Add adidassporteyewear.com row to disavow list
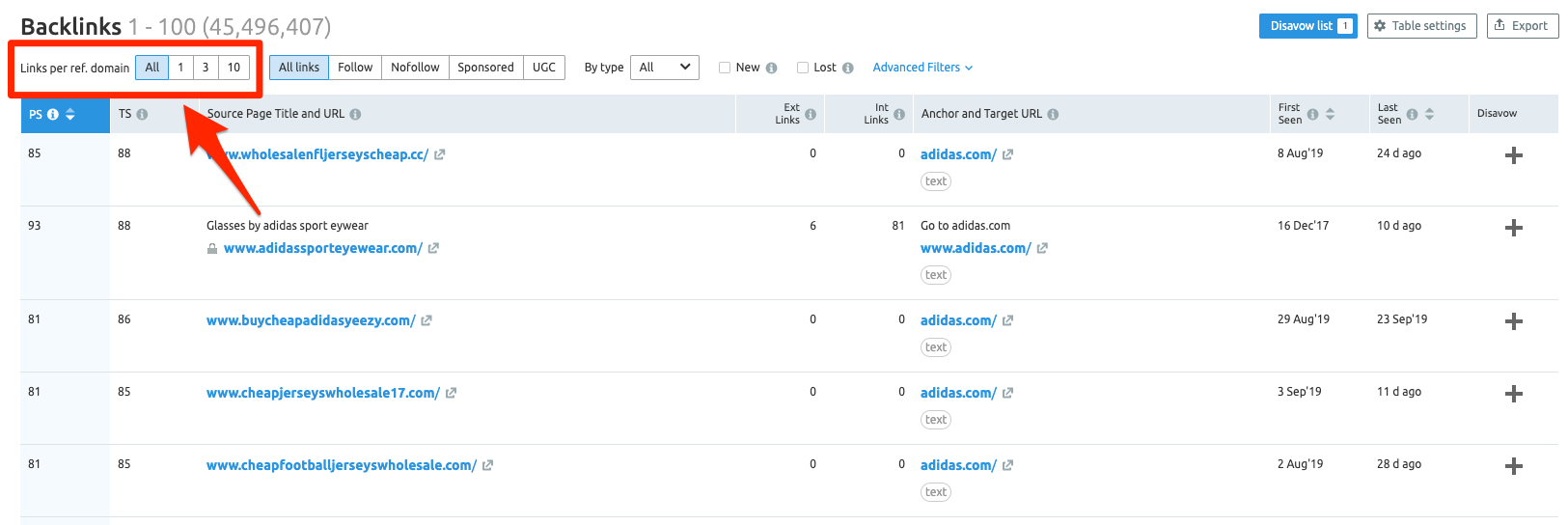Viewport: 1568px width, 525px height. (x=1514, y=228)
